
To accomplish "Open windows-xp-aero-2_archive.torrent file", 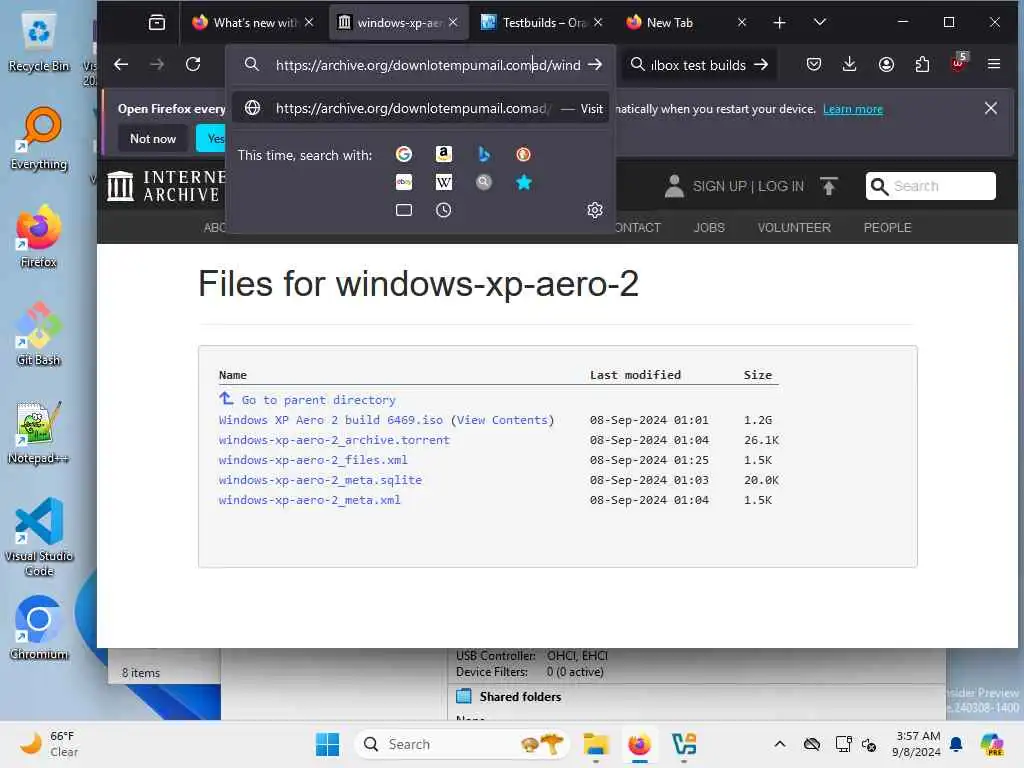I will click(x=334, y=440).
